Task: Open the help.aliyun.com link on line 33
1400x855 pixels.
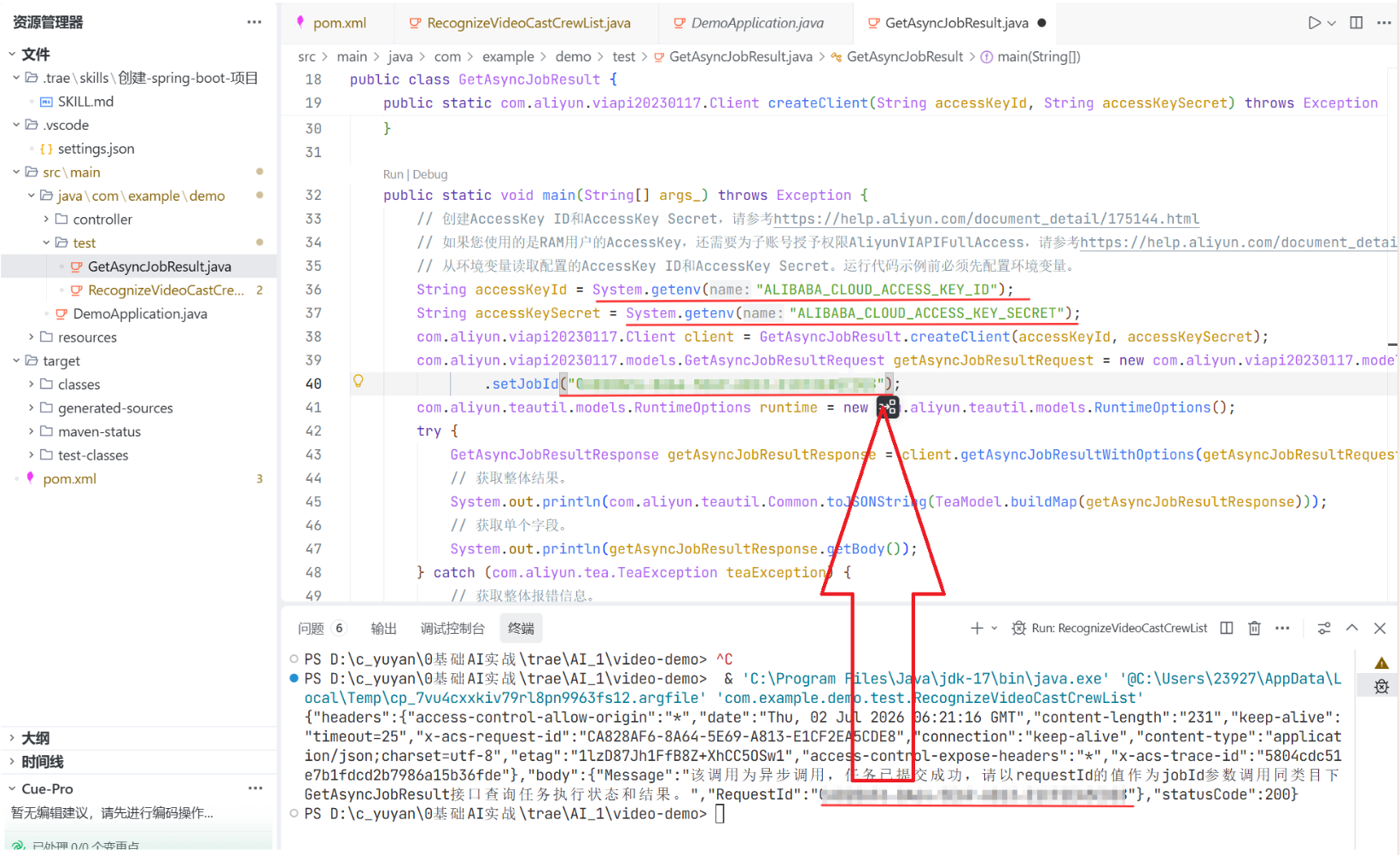Action: tap(986, 220)
